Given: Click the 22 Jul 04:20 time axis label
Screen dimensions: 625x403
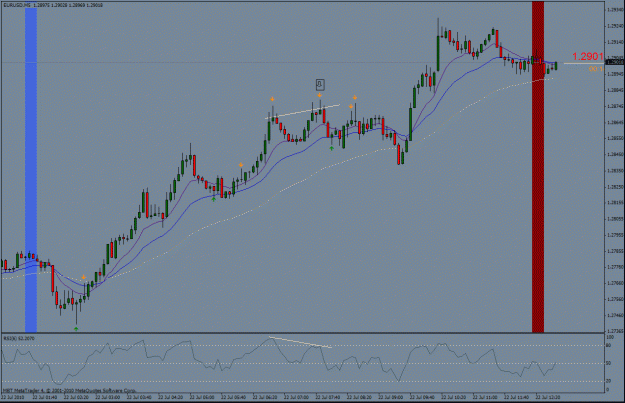Looking at the screenshot, I should point(170,397).
